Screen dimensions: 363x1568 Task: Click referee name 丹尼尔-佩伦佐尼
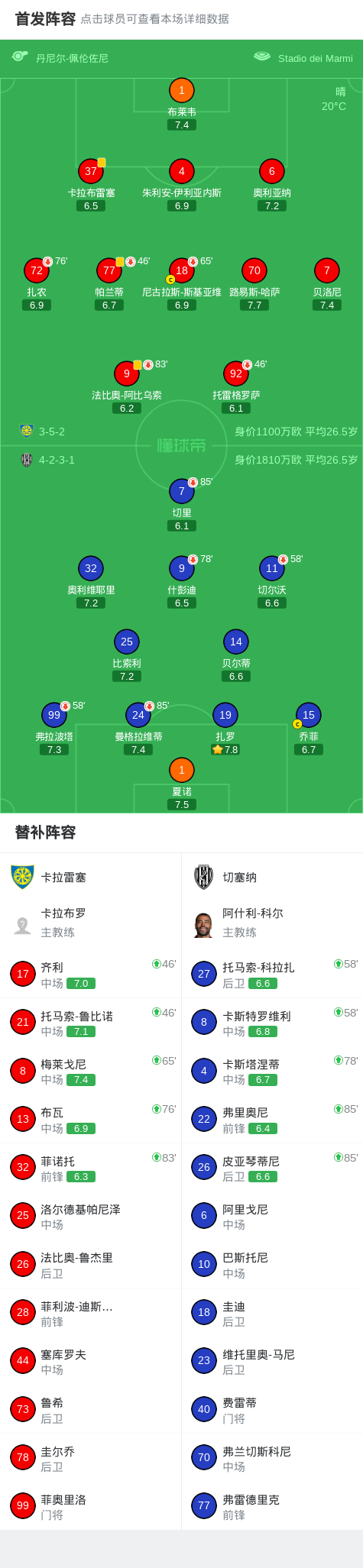[72, 58]
